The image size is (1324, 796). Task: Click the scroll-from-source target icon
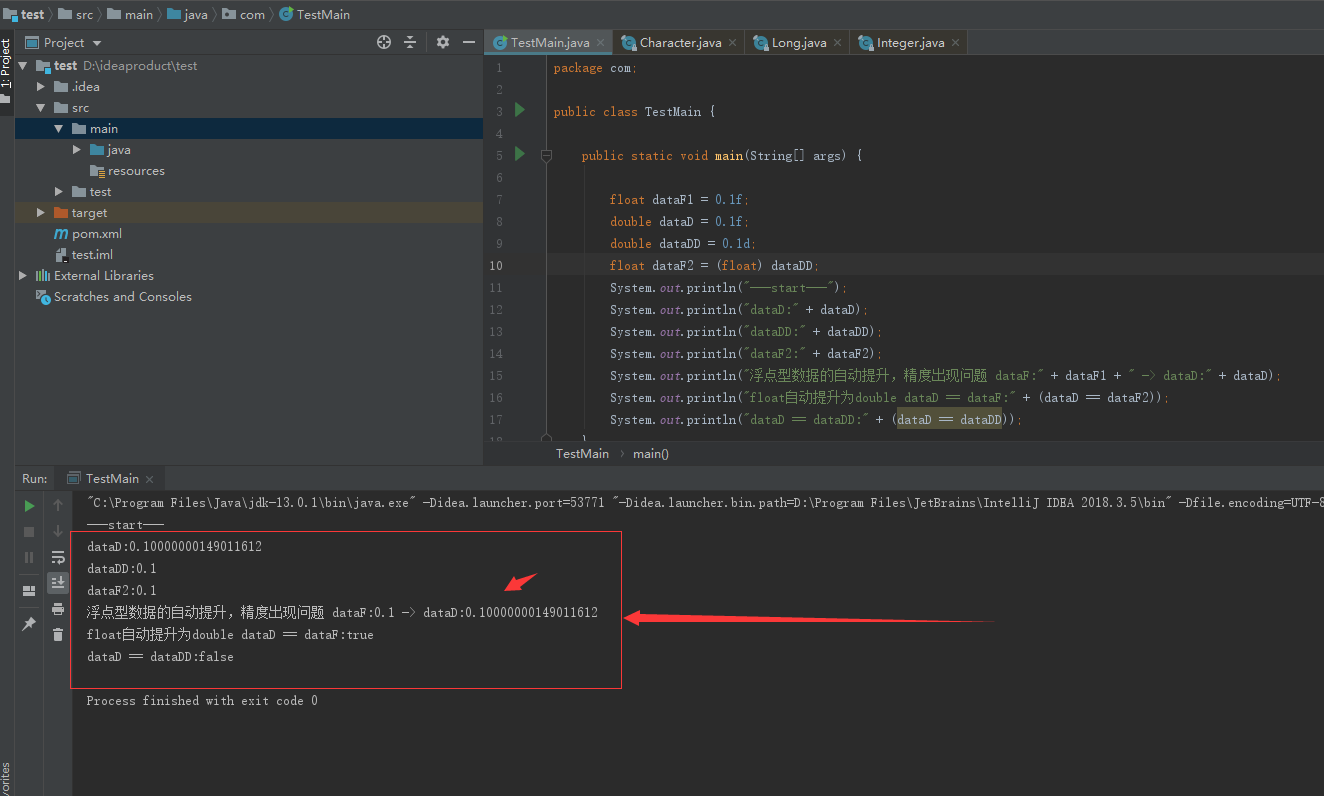click(x=384, y=42)
